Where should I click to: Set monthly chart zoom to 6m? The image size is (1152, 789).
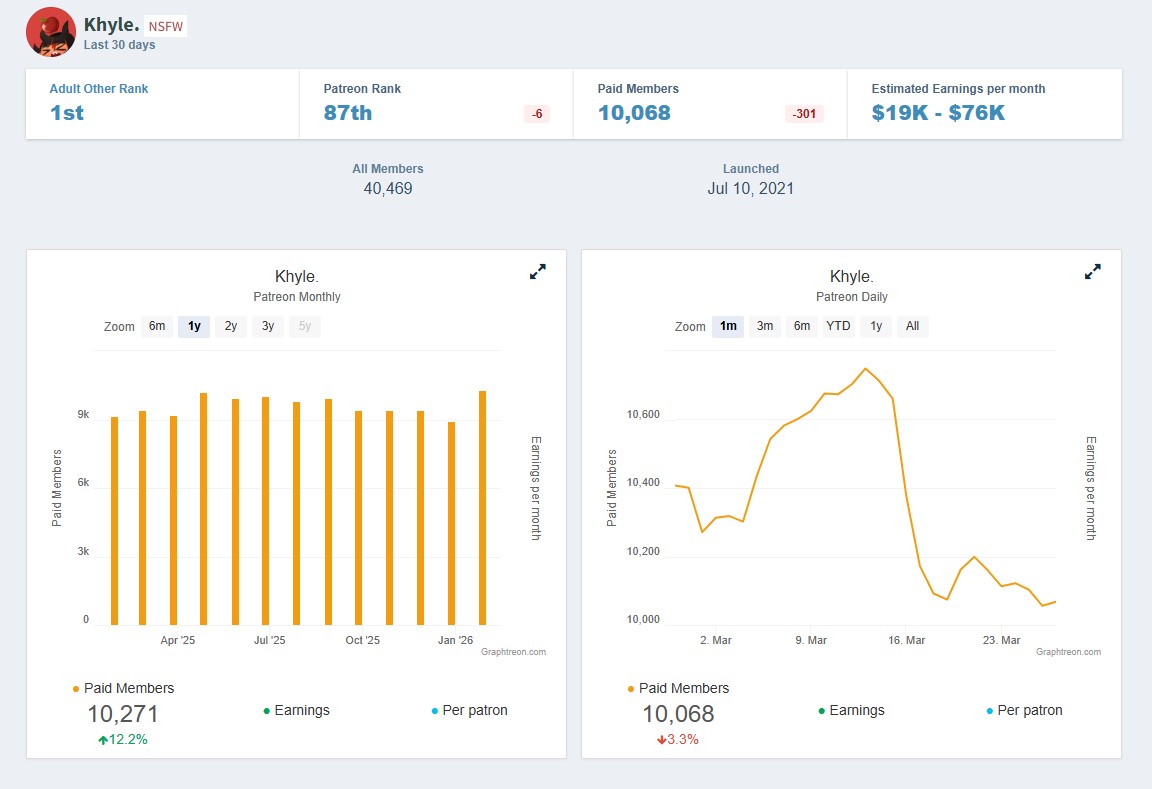tap(157, 326)
